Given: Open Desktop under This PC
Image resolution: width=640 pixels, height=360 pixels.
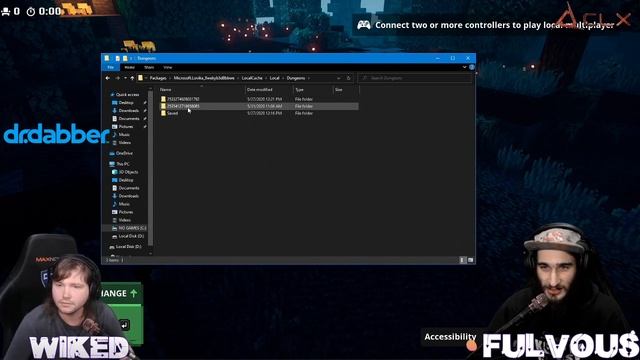Looking at the screenshot, I should (x=126, y=180).
